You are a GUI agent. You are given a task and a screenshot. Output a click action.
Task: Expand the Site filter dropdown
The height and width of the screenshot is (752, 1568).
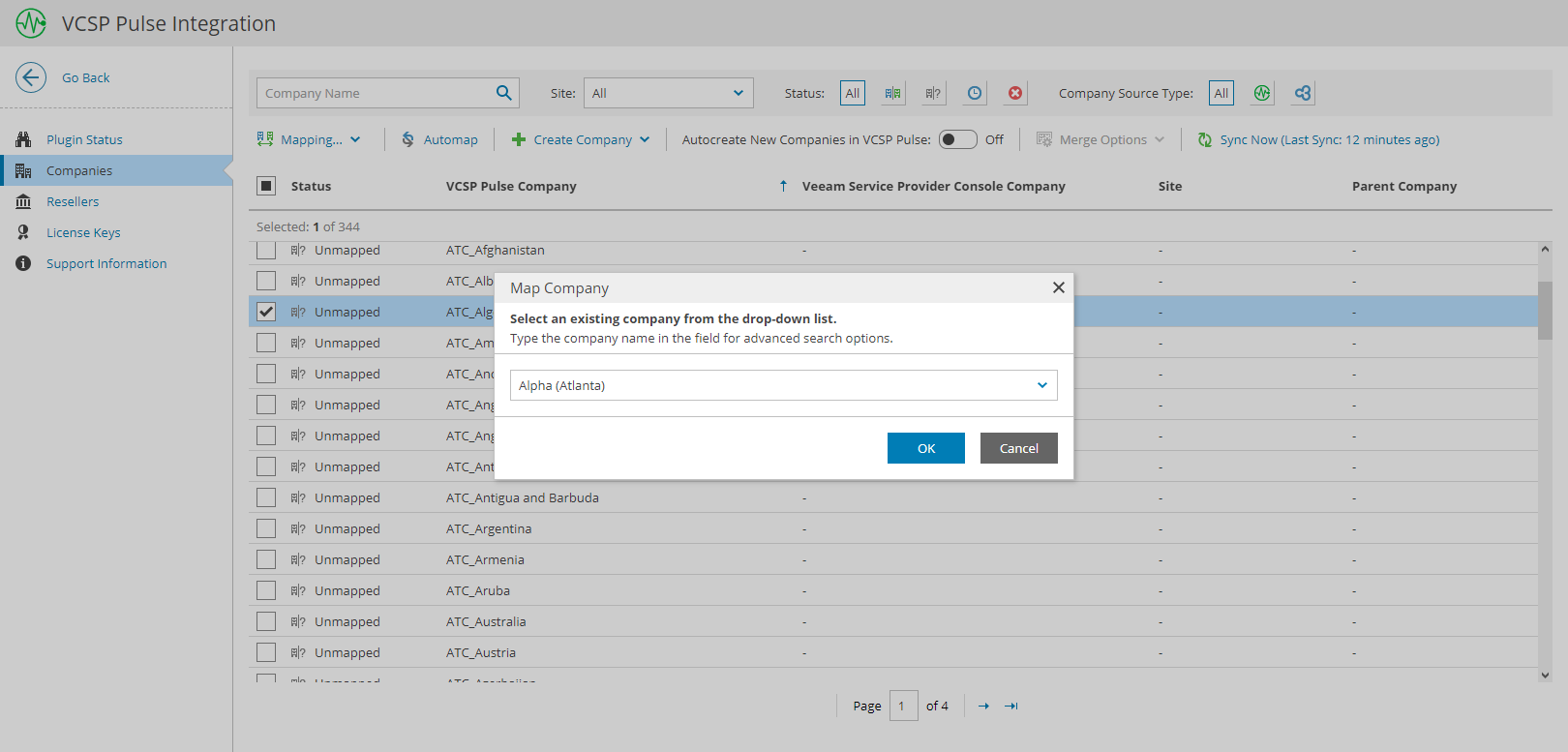tap(738, 93)
